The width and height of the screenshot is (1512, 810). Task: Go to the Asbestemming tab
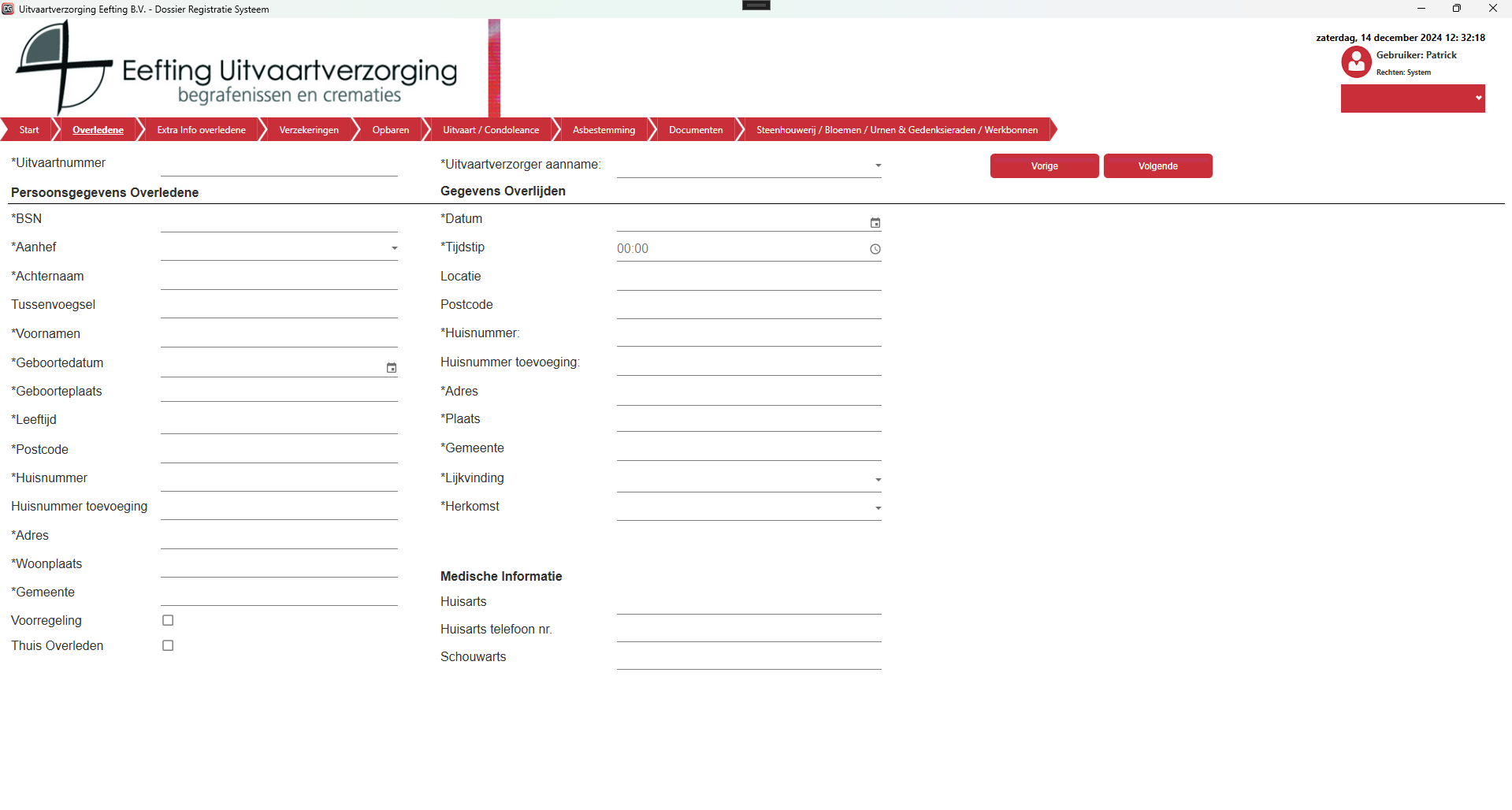coord(604,130)
